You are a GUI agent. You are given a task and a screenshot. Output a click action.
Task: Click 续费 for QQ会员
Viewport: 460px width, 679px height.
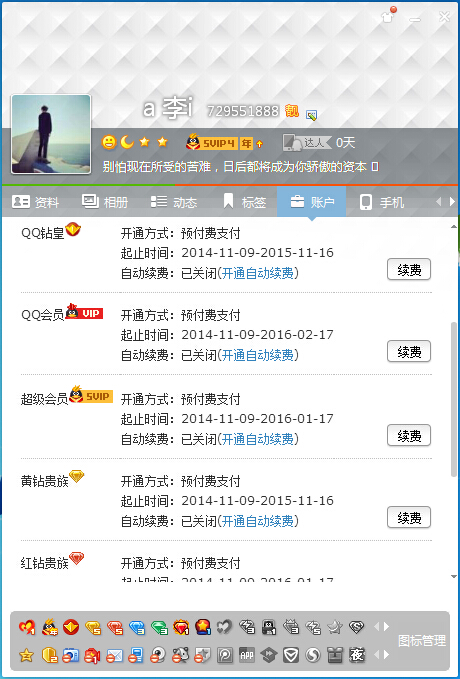coord(409,351)
